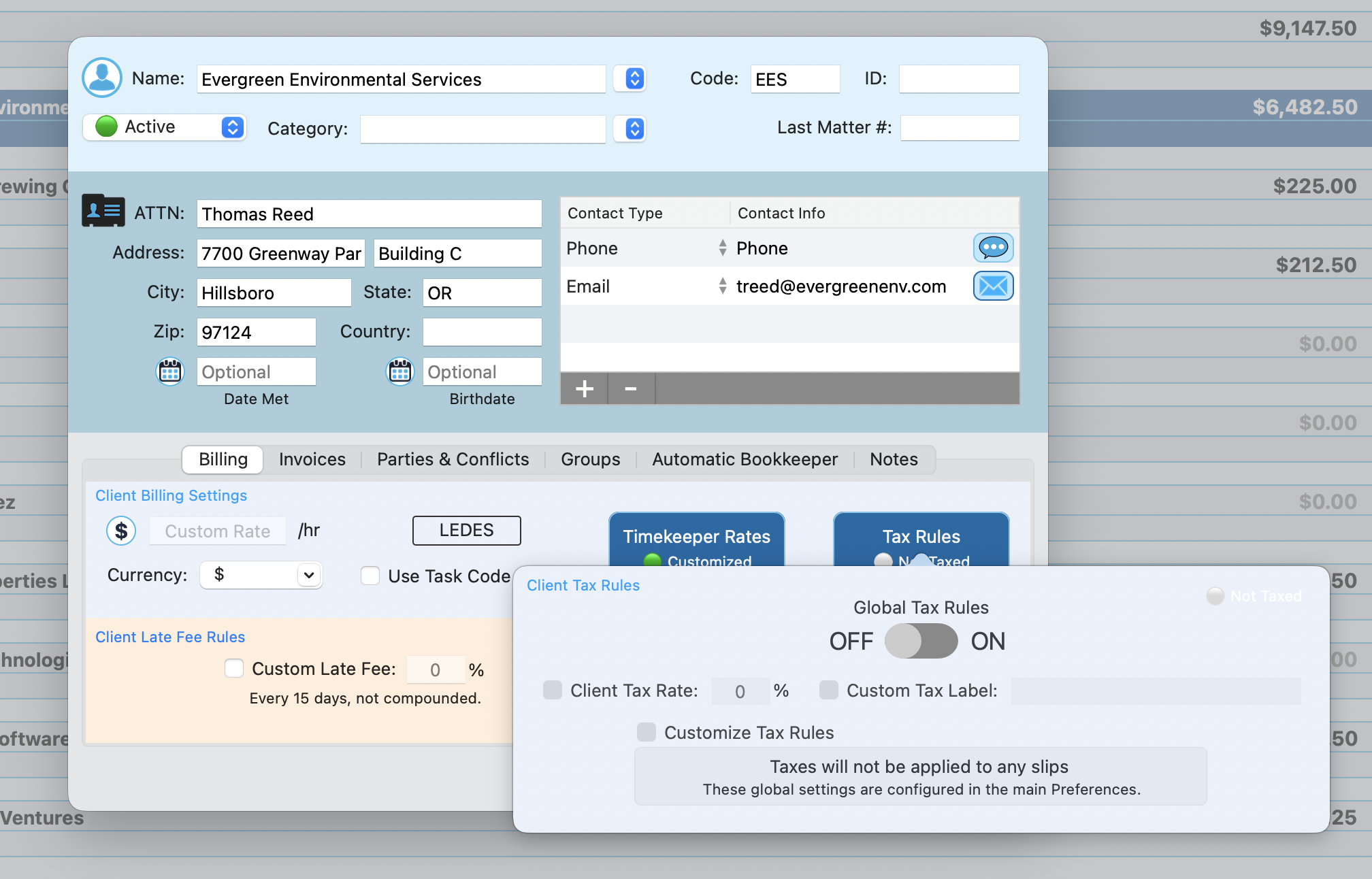This screenshot has height=879, width=1372.
Task: Check the Use Task Code option
Action: coord(370,575)
